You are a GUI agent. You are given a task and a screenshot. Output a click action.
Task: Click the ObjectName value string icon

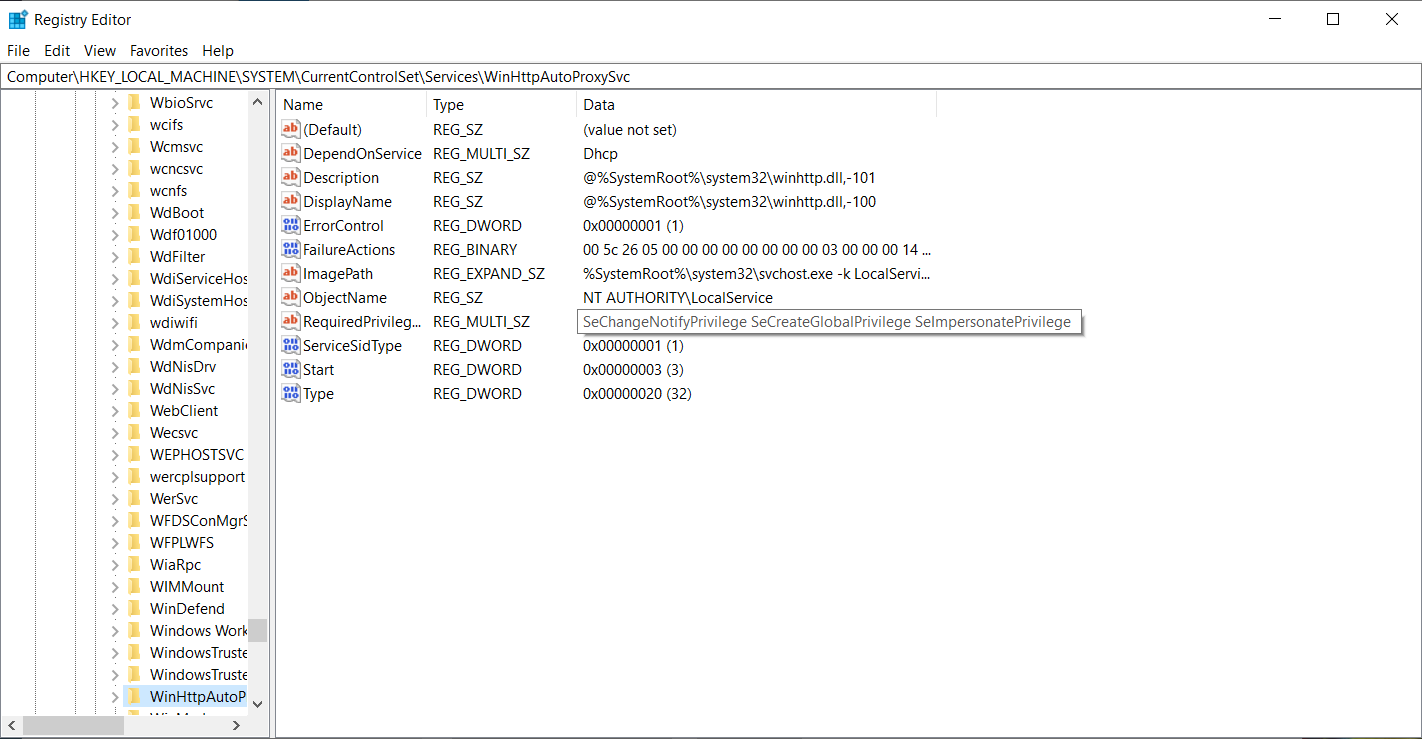tap(291, 297)
